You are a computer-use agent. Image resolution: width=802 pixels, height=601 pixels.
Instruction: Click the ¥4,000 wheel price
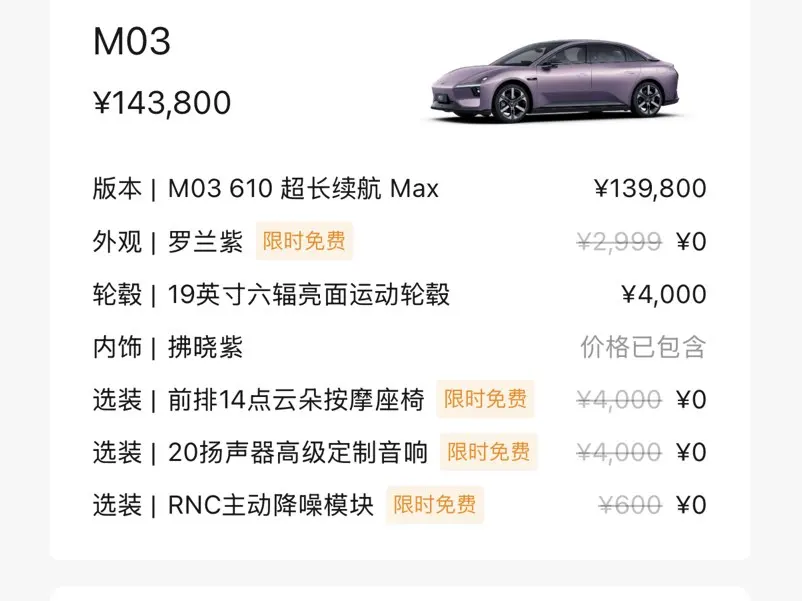point(663,294)
